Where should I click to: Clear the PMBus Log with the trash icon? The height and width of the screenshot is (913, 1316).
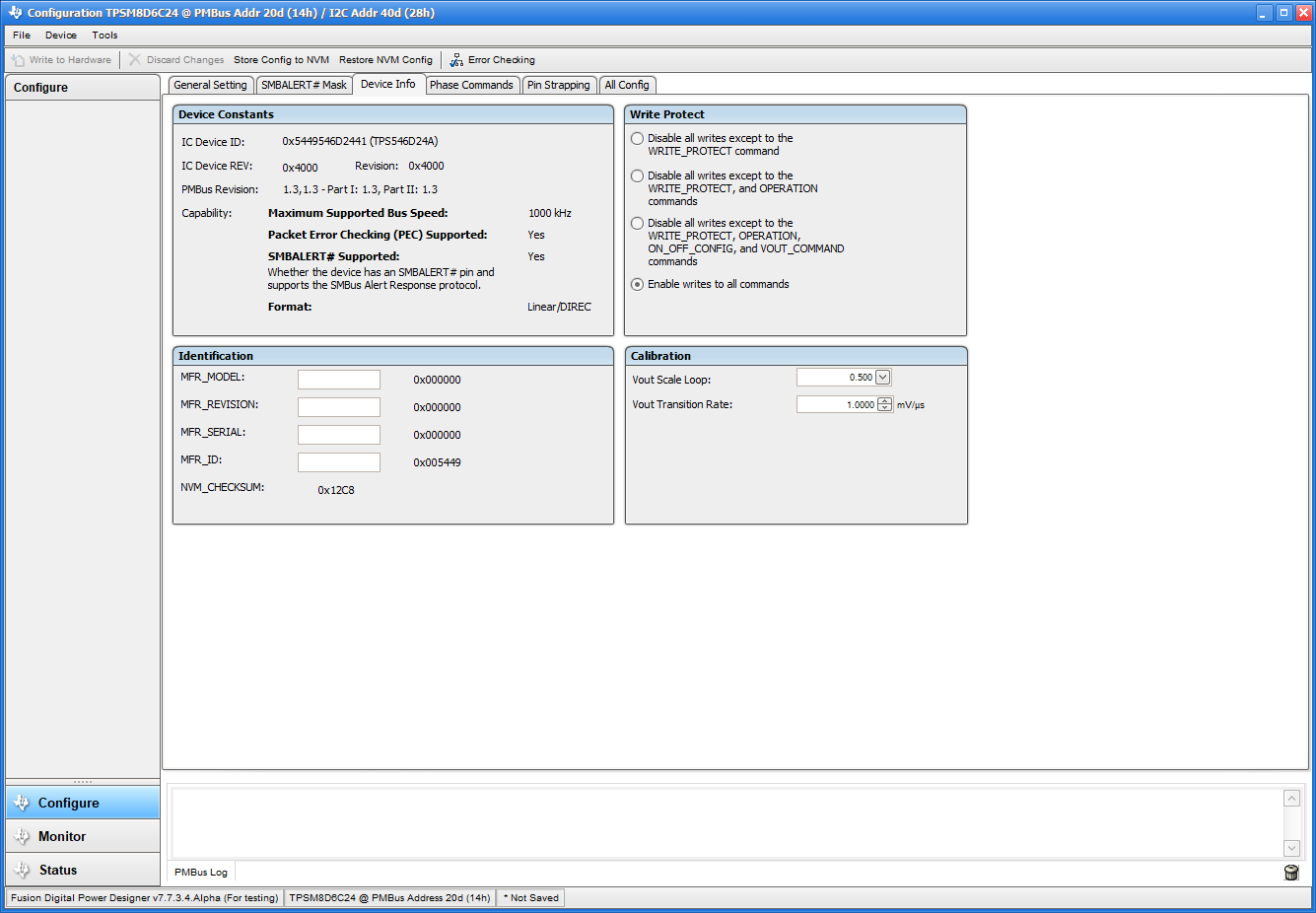[x=1291, y=872]
